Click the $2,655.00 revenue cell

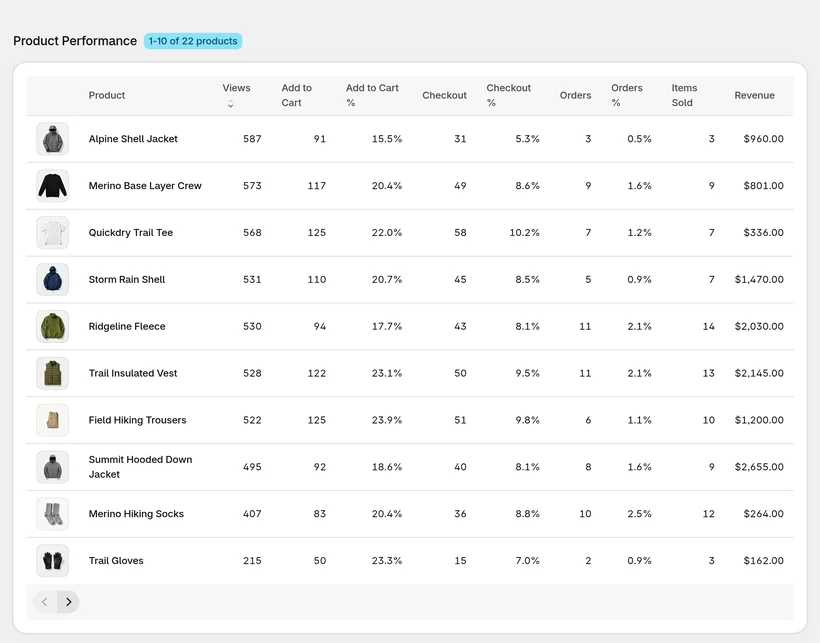[x=759, y=467]
